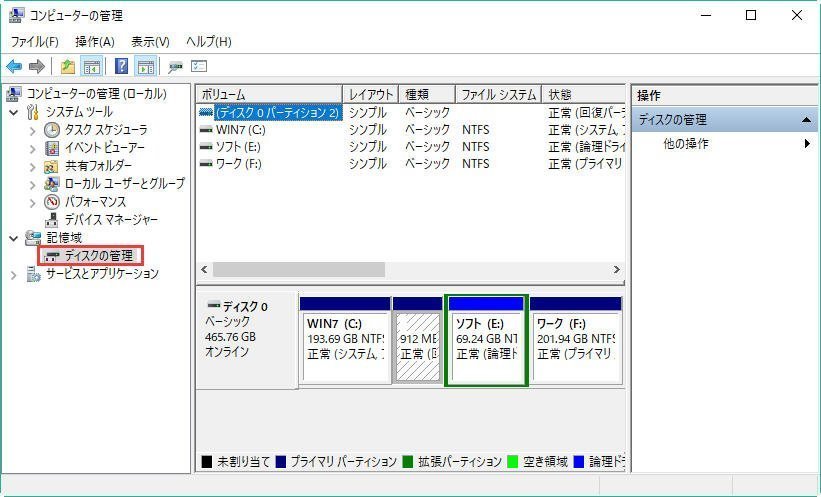The image size is (821, 497).
Task: Click the Back arrow toolbar icon
Action: coord(14,67)
